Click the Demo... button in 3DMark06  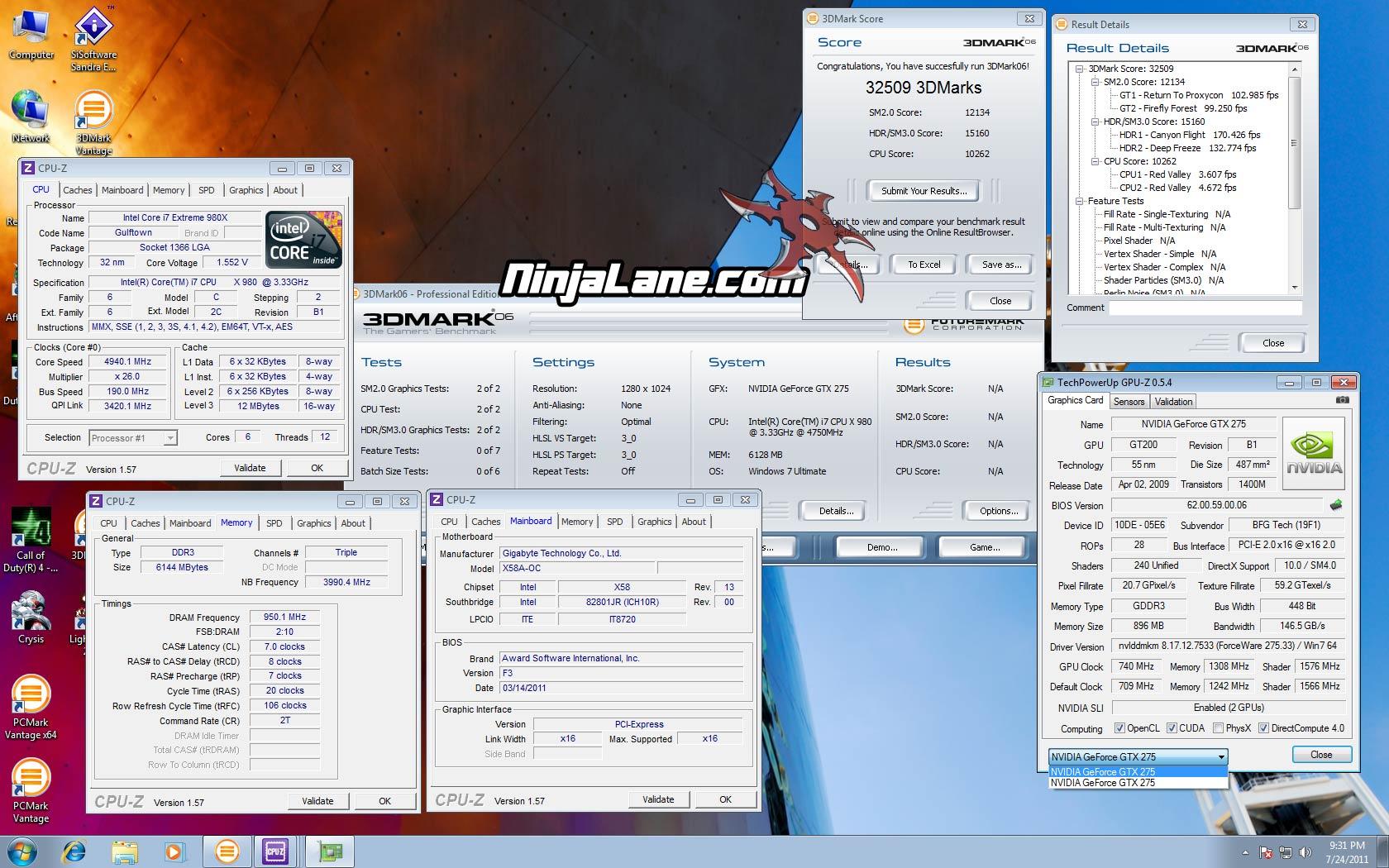tap(882, 547)
